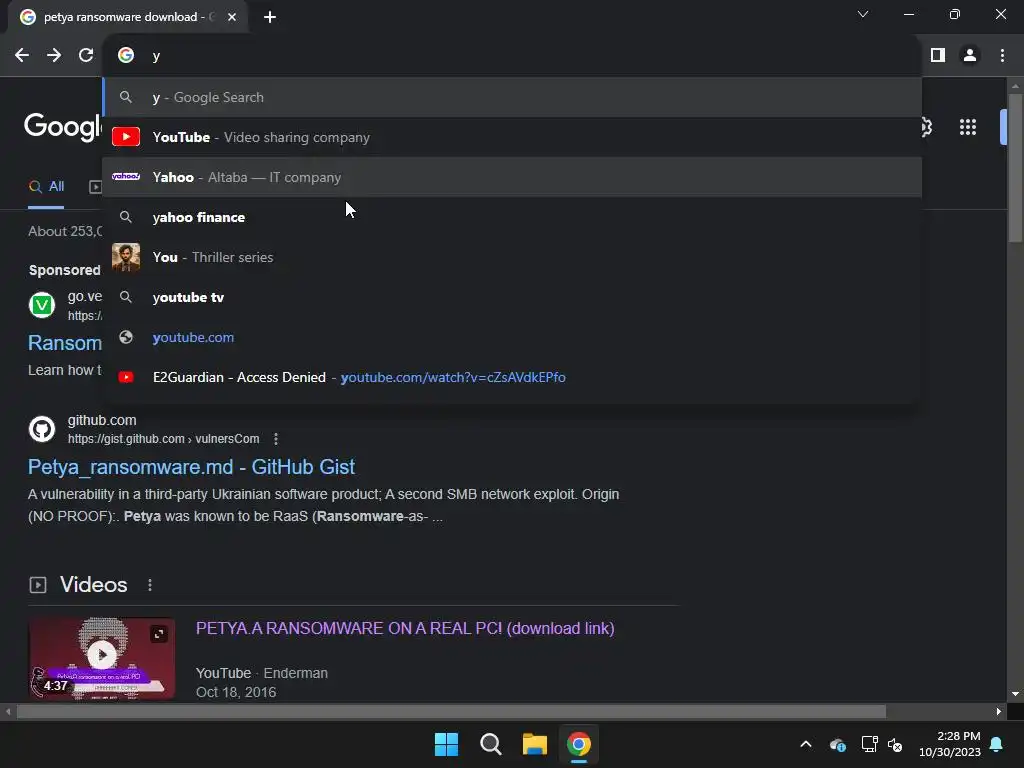The image size is (1024, 768).
Task: Open the E2Guardian Access Denied history suggestion
Action: pos(512,377)
